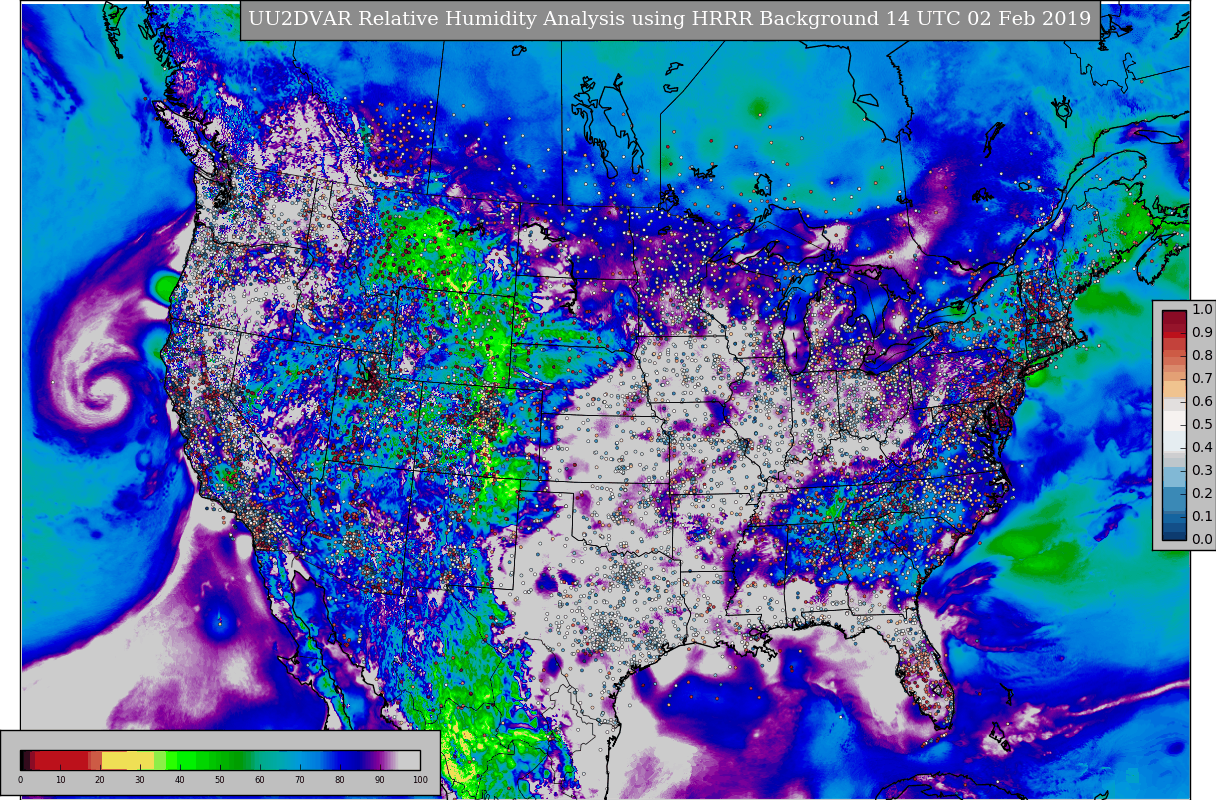Click the 0.8 label on right colorbar
This screenshot has height=800, width=1216.
pyautogui.click(x=1202, y=355)
